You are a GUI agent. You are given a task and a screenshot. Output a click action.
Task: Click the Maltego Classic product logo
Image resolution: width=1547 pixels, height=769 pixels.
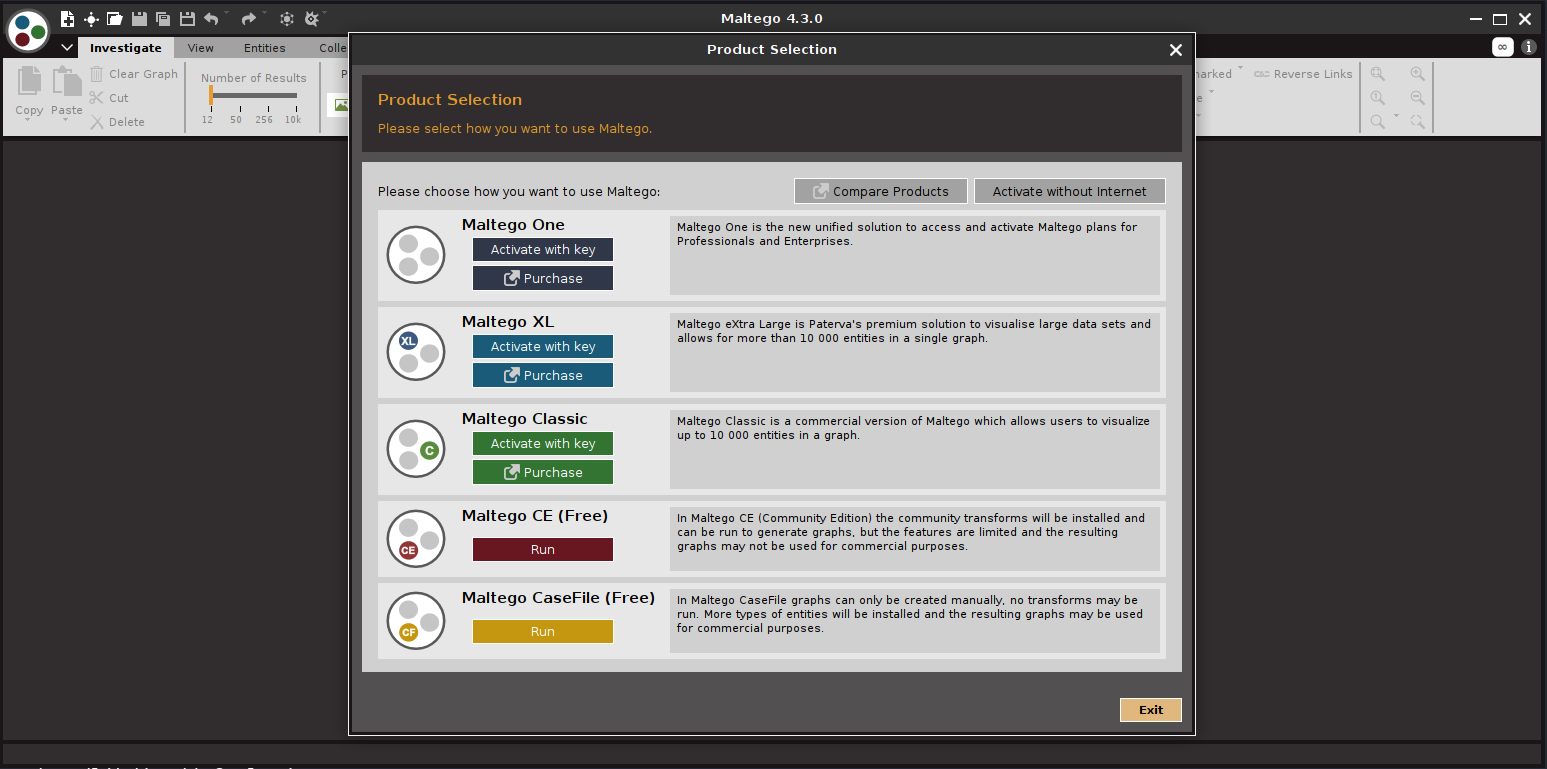click(416, 449)
